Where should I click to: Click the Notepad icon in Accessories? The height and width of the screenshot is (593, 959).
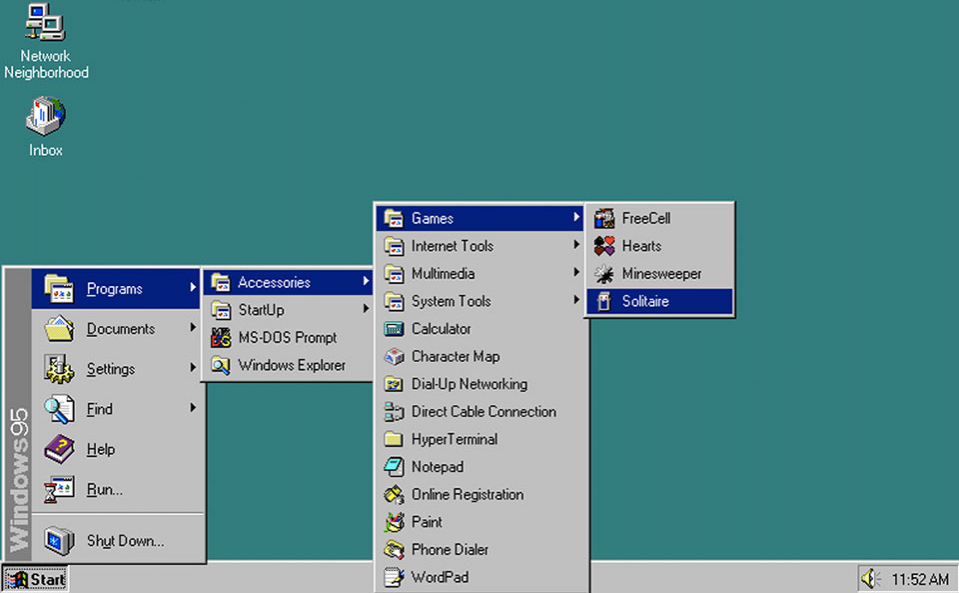(394, 467)
